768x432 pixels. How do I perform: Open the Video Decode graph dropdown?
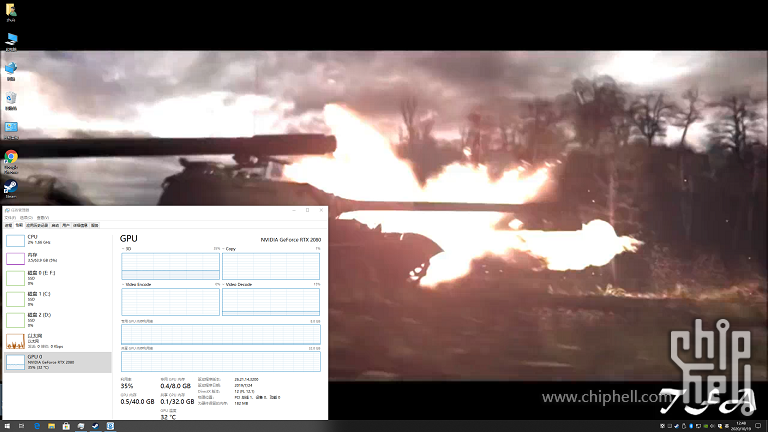(237, 285)
